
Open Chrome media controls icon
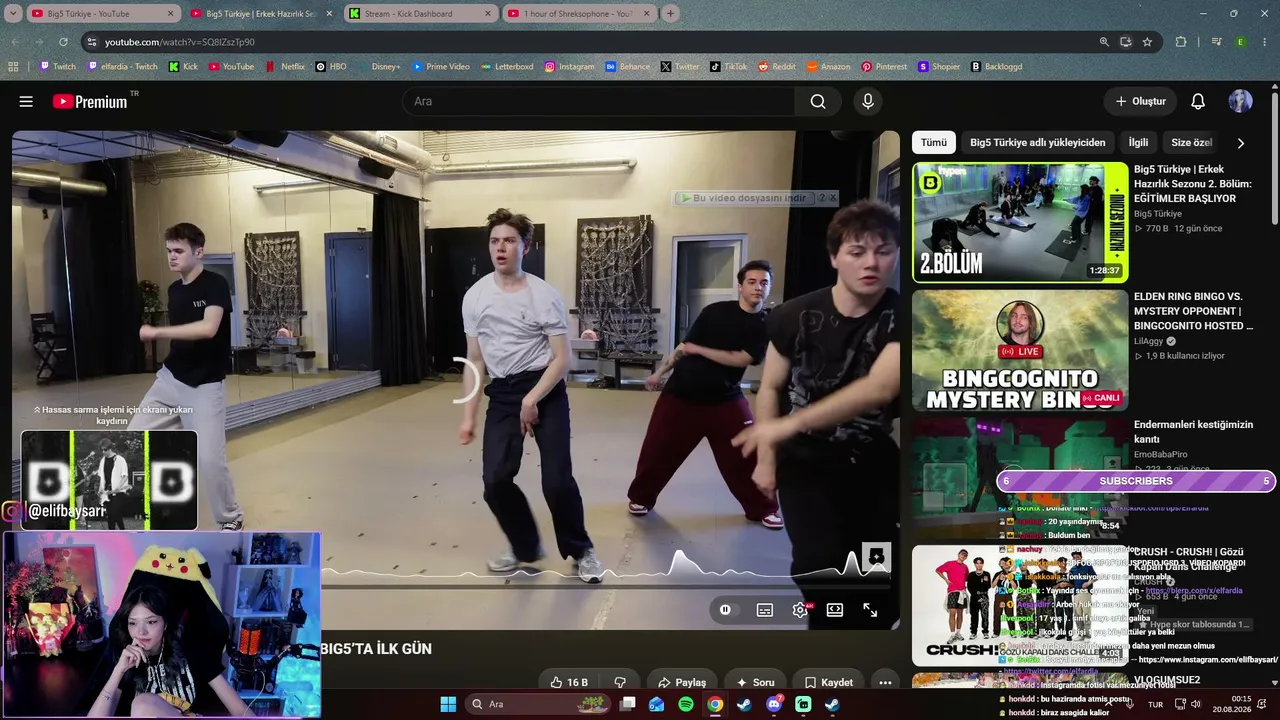tap(1216, 42)
